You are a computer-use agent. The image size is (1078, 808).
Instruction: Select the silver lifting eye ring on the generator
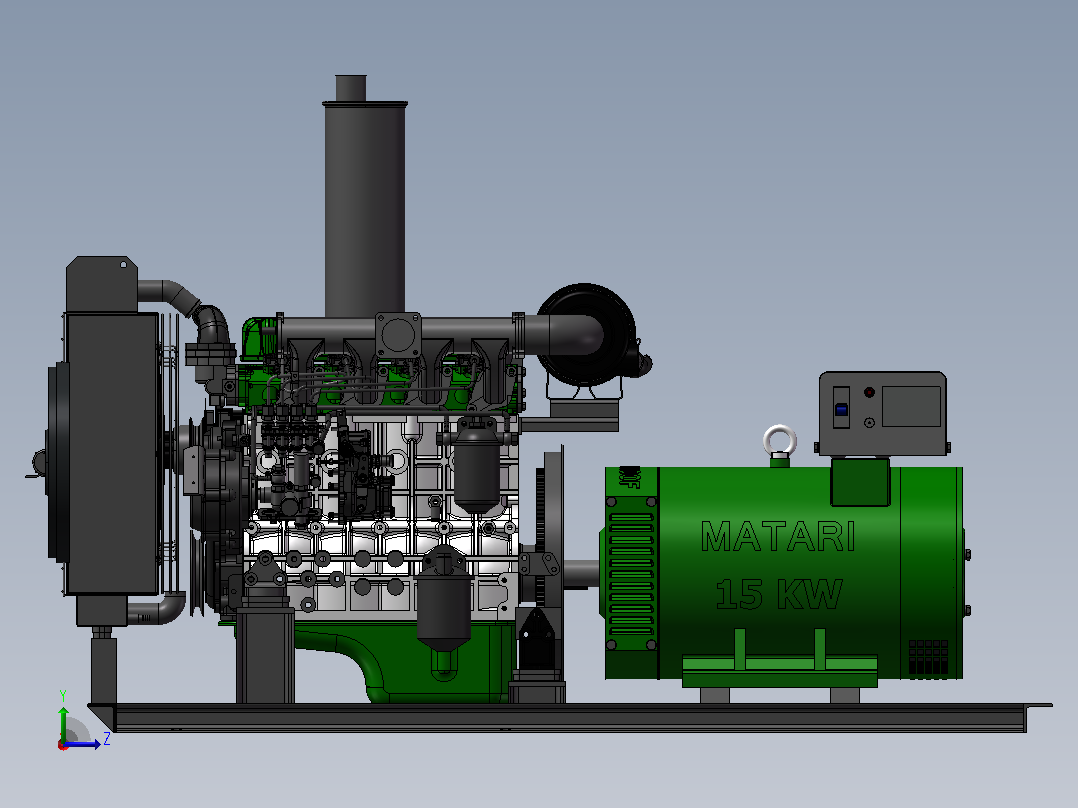point(780,441)
